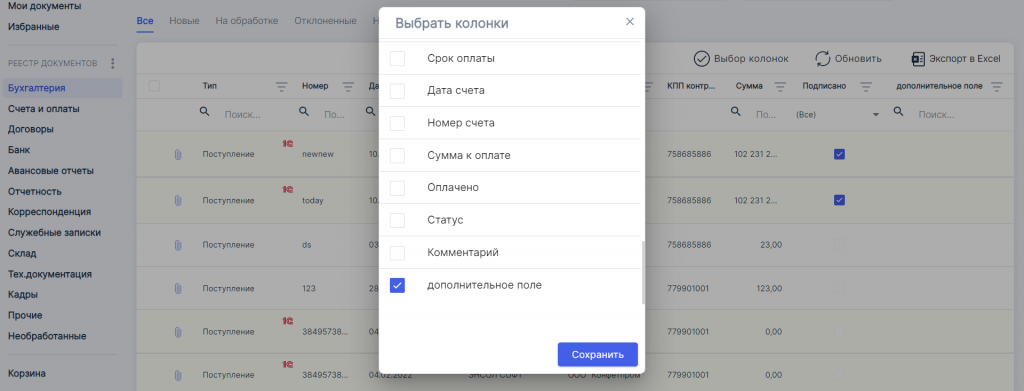
Task: Click the paperclip attachment icon in the newnew row
Action: pyautogui.click(x=178, y=155)
